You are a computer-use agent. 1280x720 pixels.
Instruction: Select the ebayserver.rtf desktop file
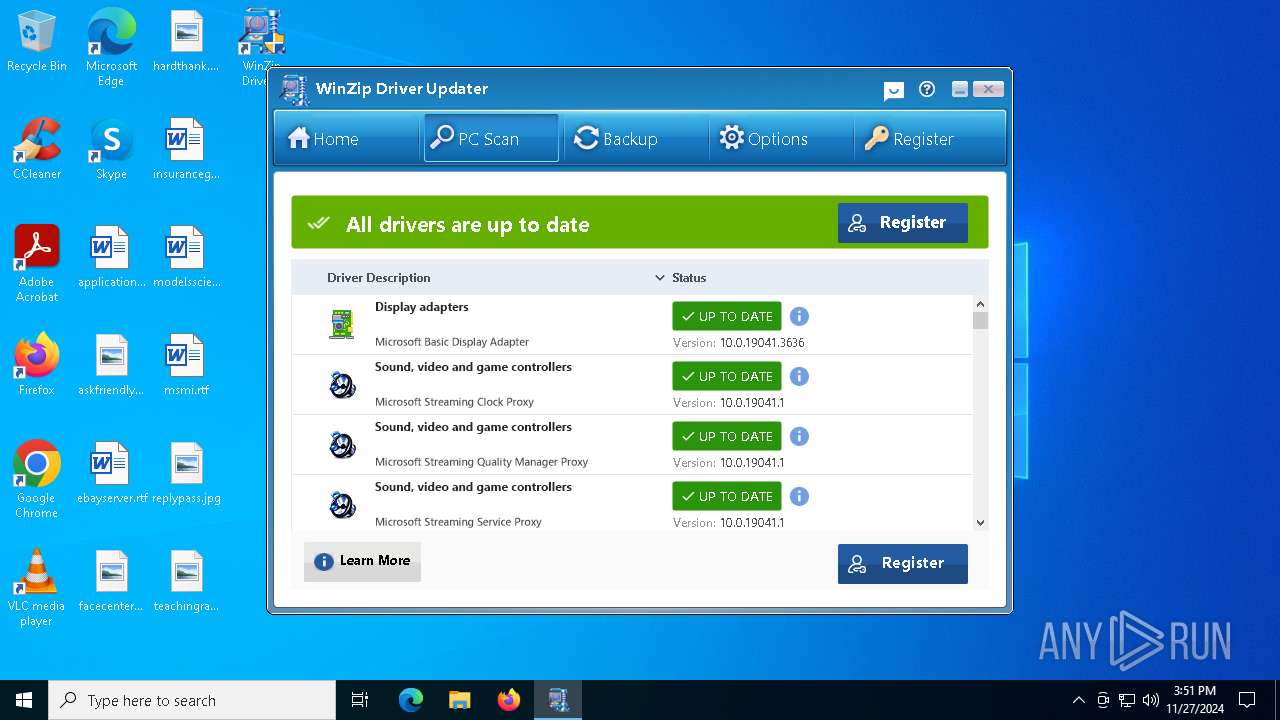[x=111, y=473]
